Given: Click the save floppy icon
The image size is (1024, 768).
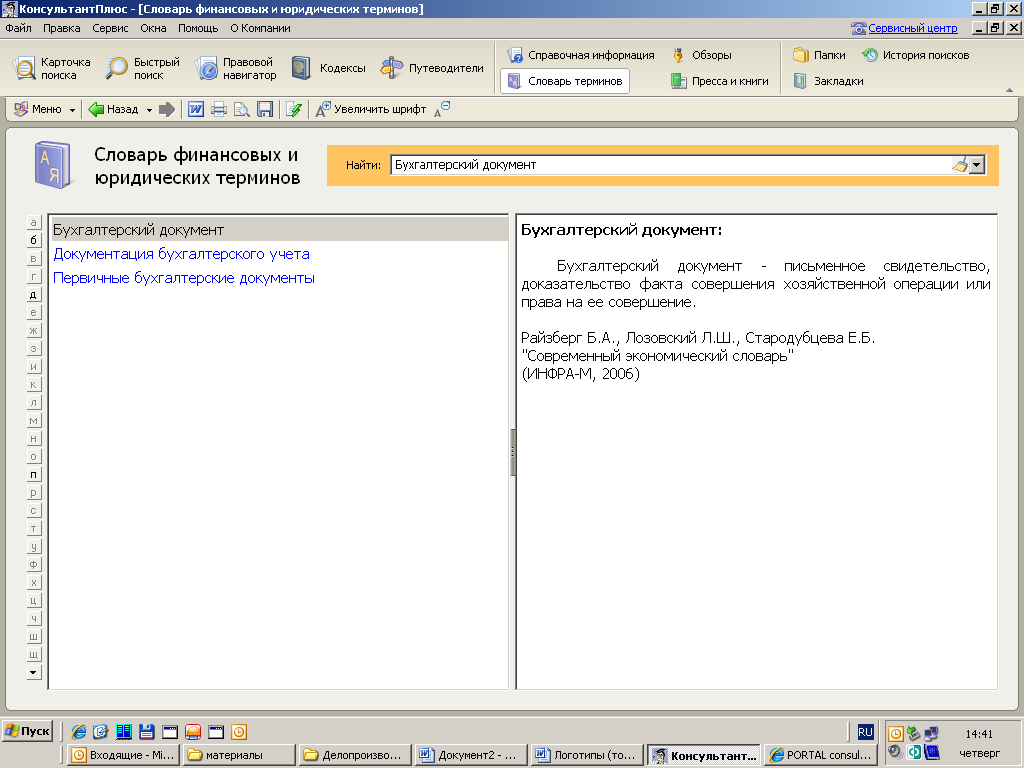Looking at the screenshot, I should (x=264, y=109).
